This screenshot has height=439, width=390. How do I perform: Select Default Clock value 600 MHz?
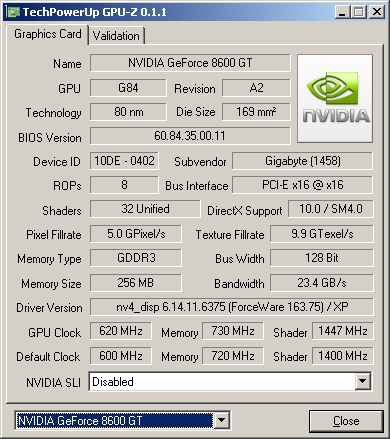(x=121, y=356)
